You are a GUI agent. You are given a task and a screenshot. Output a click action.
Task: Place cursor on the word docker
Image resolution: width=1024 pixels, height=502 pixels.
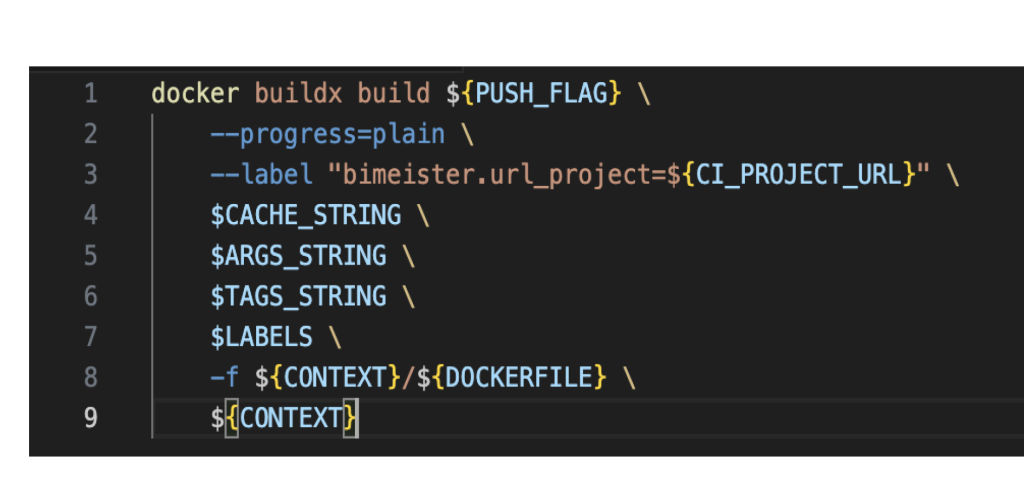(x=195, y=94)
